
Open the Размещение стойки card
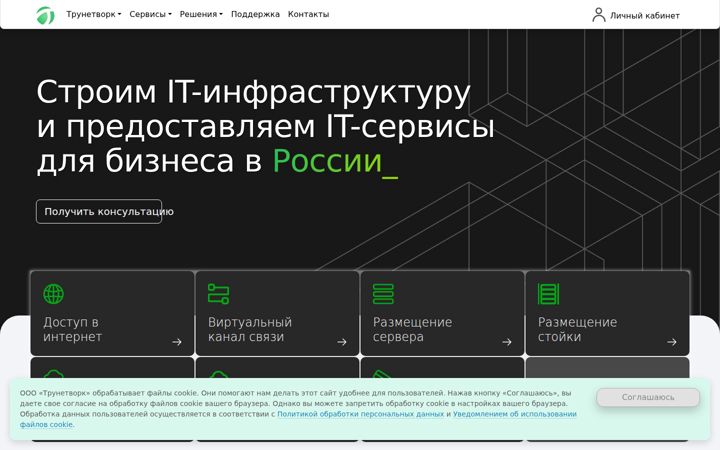pyautogui.click(x=608, y=313)
